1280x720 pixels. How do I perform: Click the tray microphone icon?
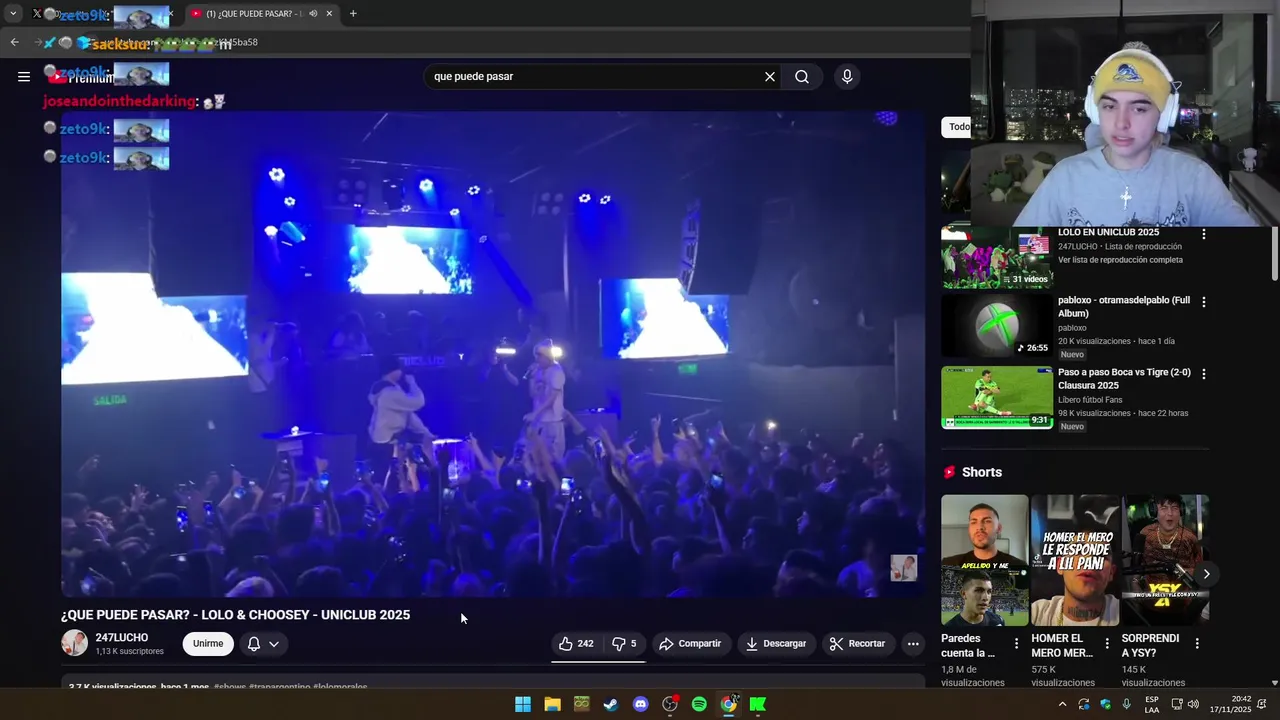(1127, 704)
